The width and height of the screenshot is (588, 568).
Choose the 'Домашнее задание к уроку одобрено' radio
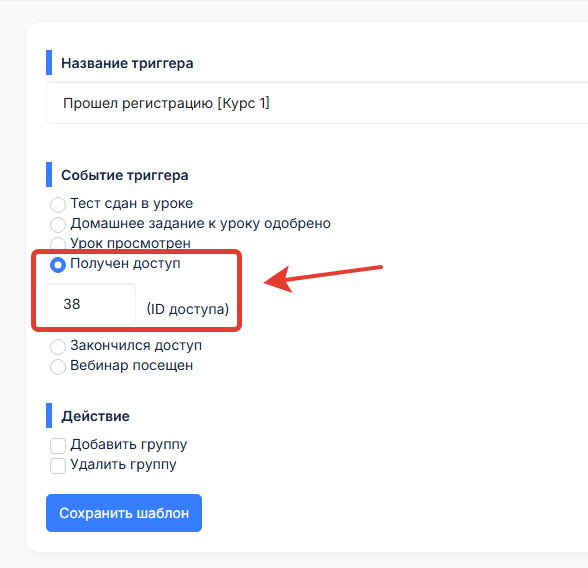58,225
